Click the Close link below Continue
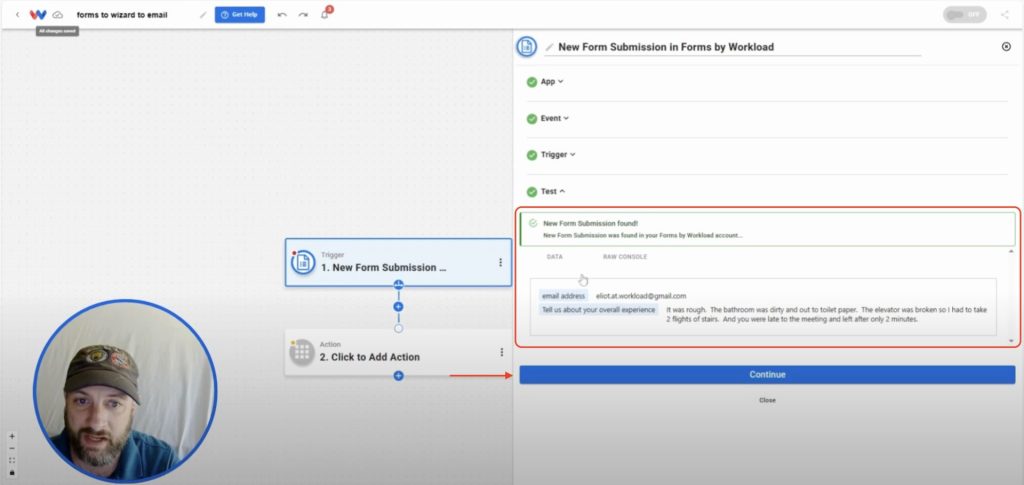 tap(767, 400)
